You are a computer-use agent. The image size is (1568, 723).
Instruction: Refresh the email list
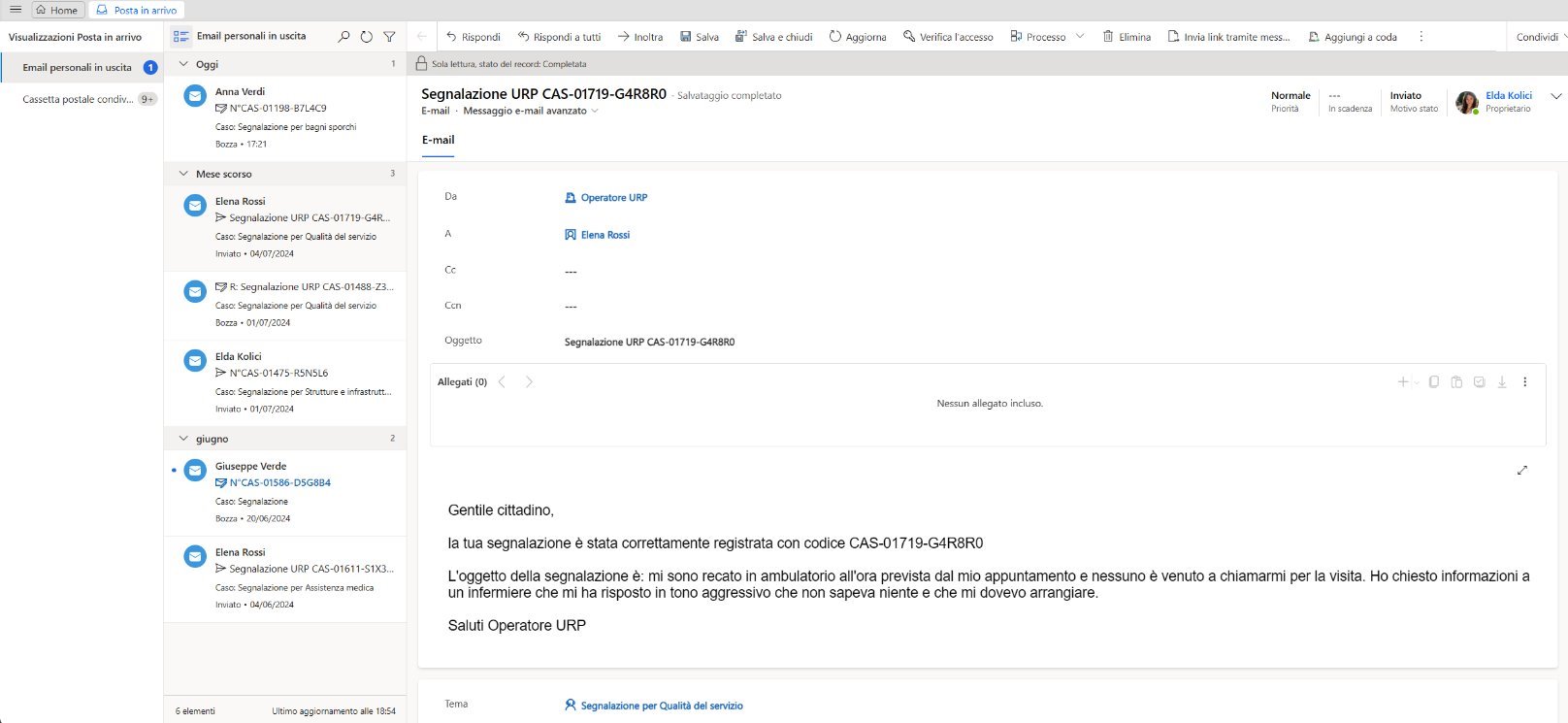[x=366, y=37]
